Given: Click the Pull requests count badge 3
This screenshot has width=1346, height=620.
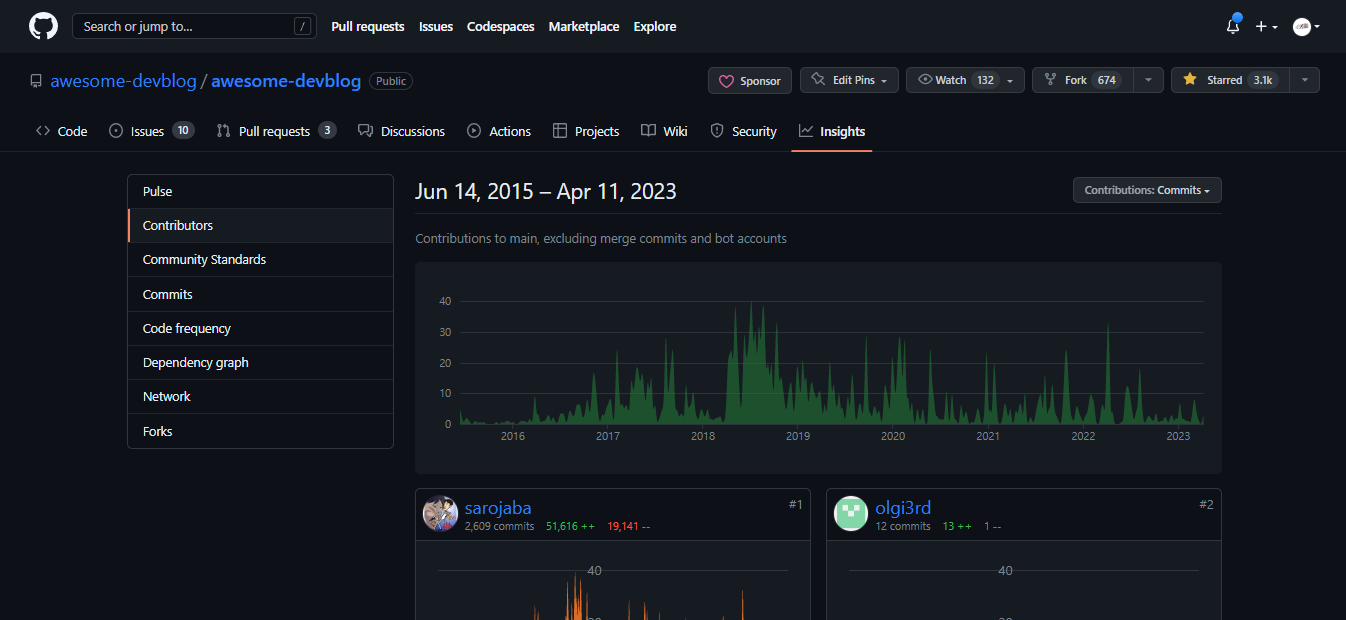Looking at the screenshot, I should pyautogui.click(x=327, y=130).
